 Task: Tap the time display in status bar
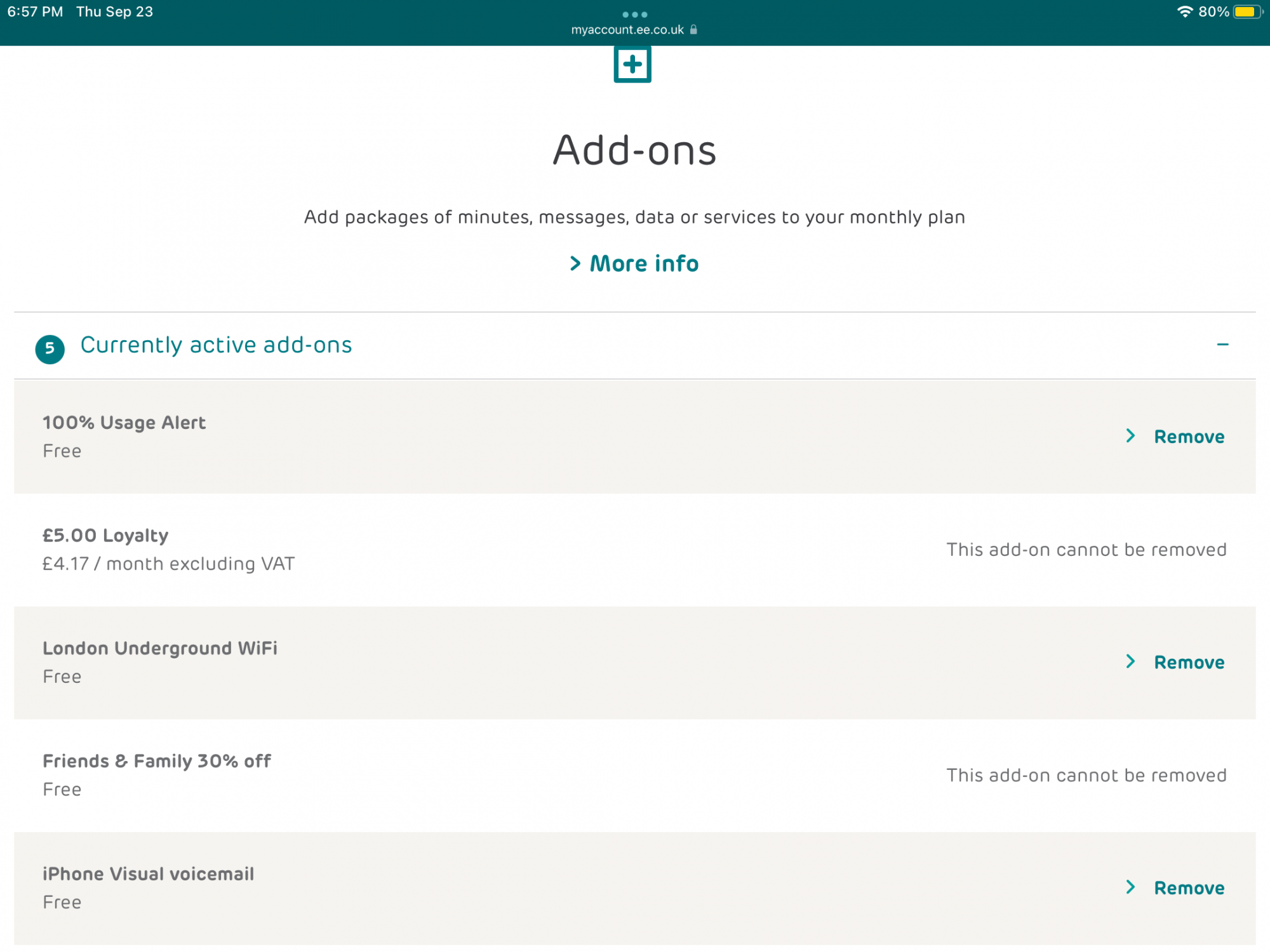point(35,12)
